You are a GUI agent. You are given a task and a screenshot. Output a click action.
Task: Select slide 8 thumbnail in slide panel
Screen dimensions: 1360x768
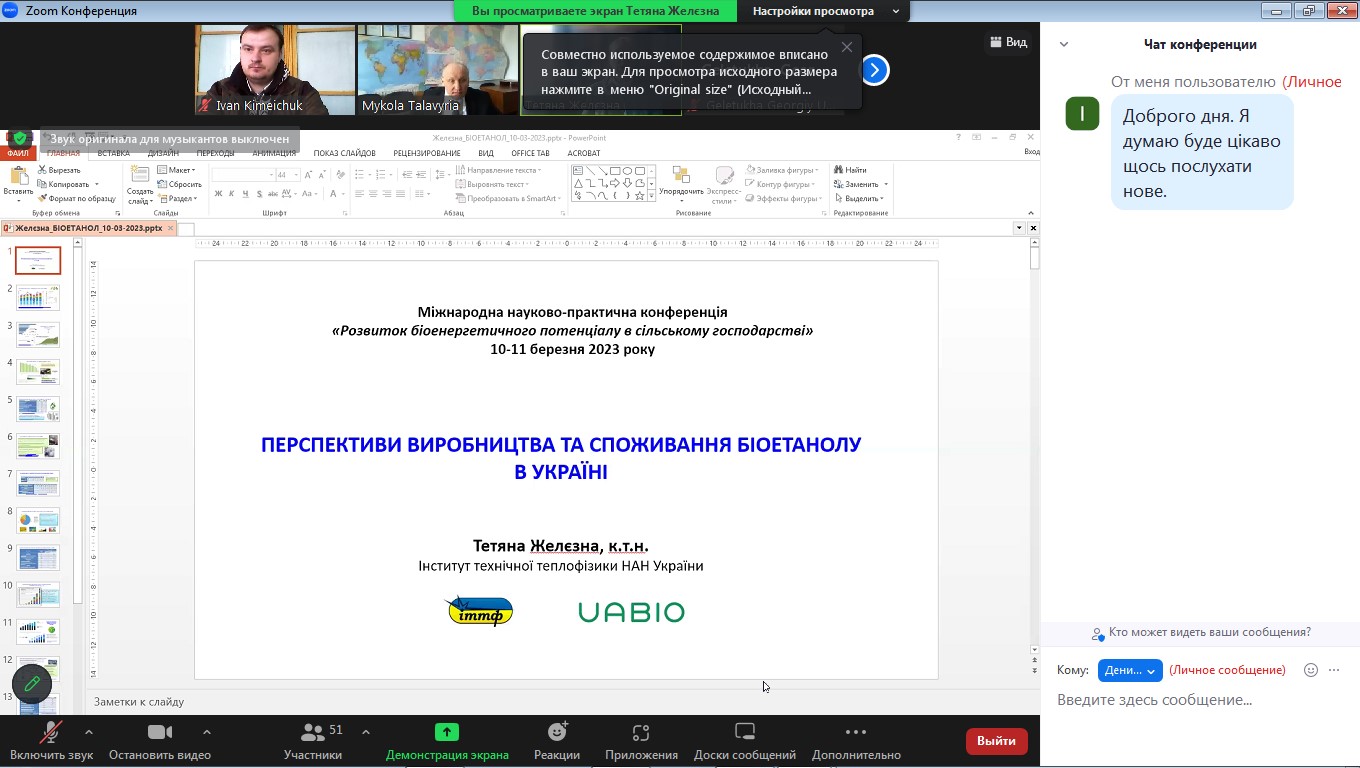38,521
